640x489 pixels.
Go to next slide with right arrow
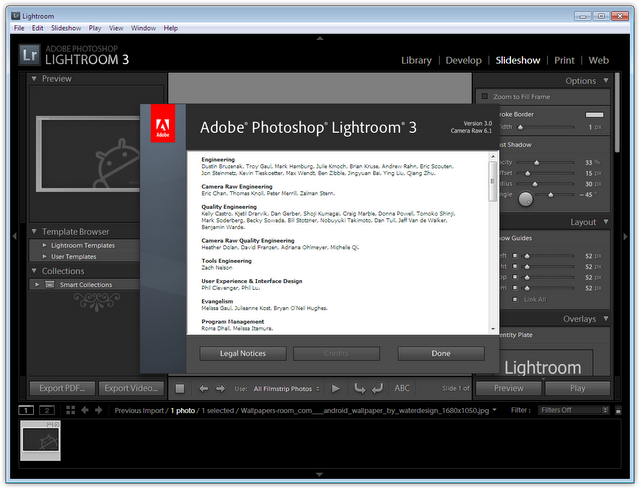coord(220,389)
